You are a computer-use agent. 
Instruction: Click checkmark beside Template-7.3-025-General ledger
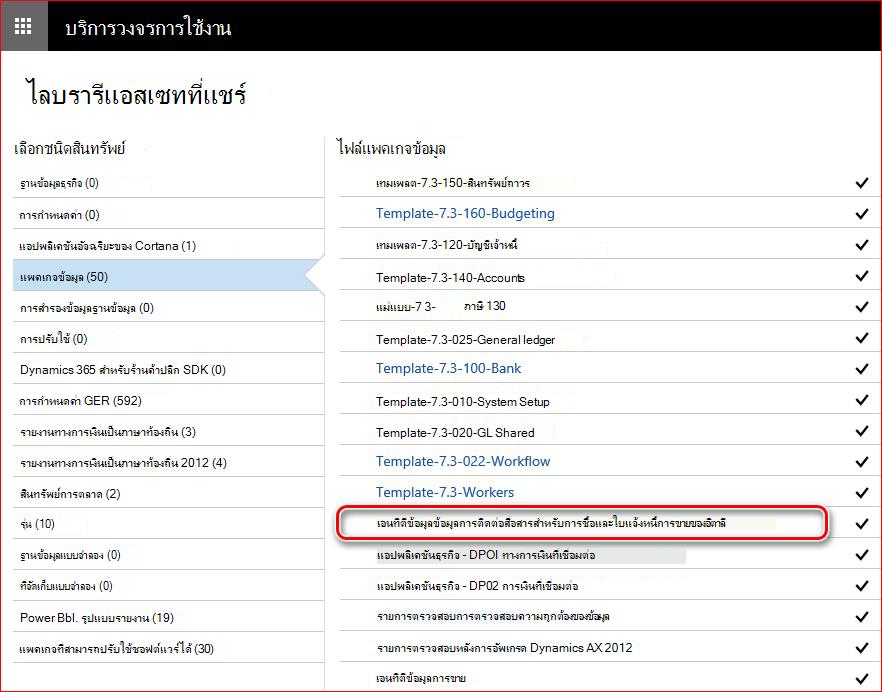pos(861,338)
